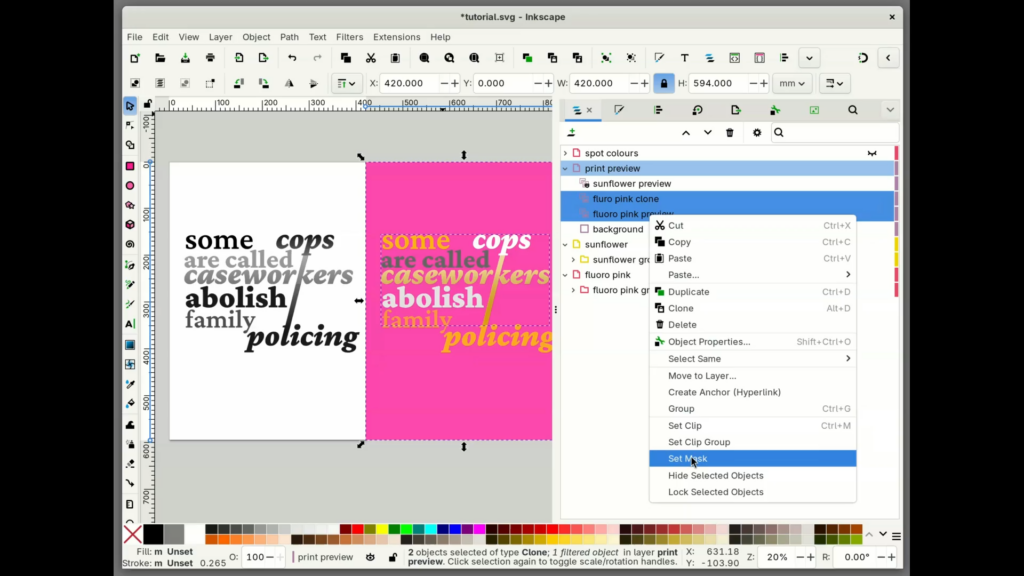Click the add-item plus button in Objects panel
This screenshot has height=576, width=1024.
coord(572,132)
